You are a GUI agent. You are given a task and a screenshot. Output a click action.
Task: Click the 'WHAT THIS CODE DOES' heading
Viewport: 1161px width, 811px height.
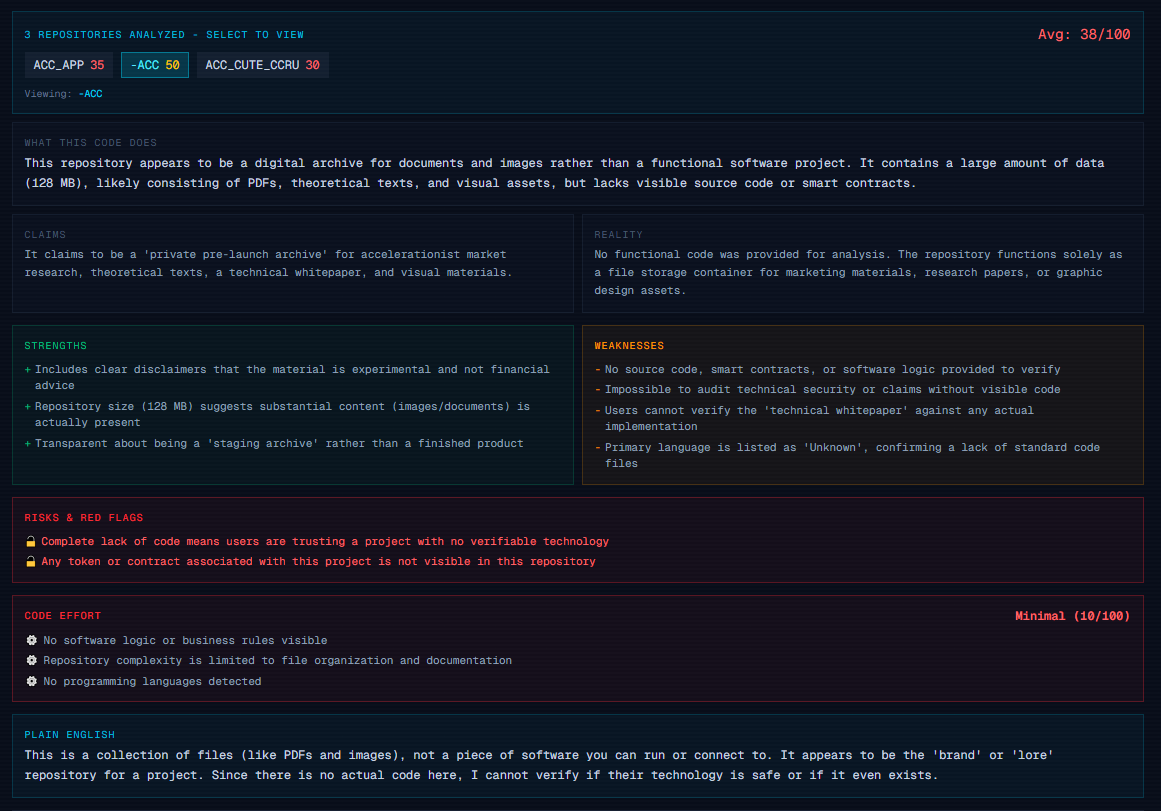pyautogui.click(x=90, y=142)
